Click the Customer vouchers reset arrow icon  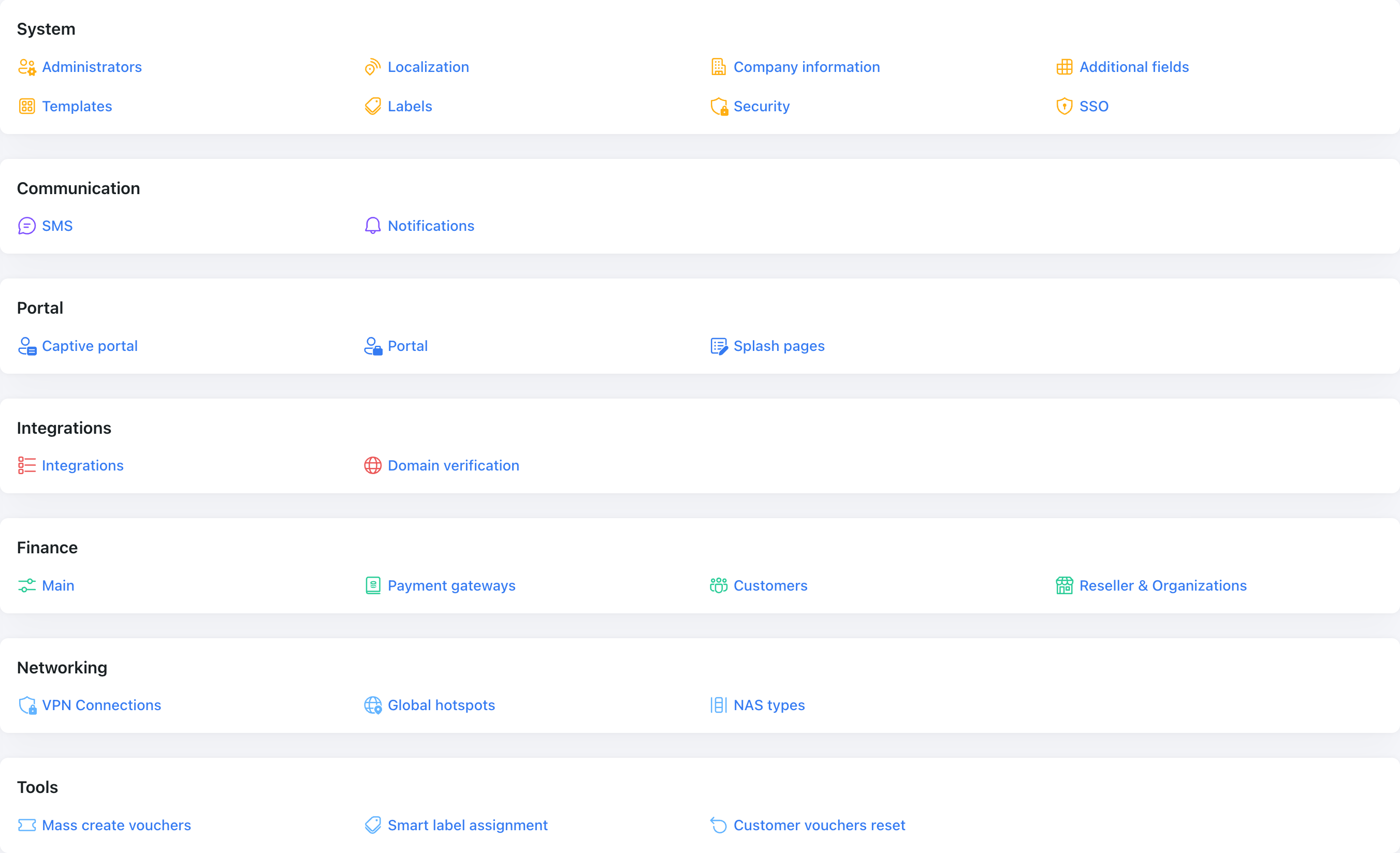click(x=719, y=825)
